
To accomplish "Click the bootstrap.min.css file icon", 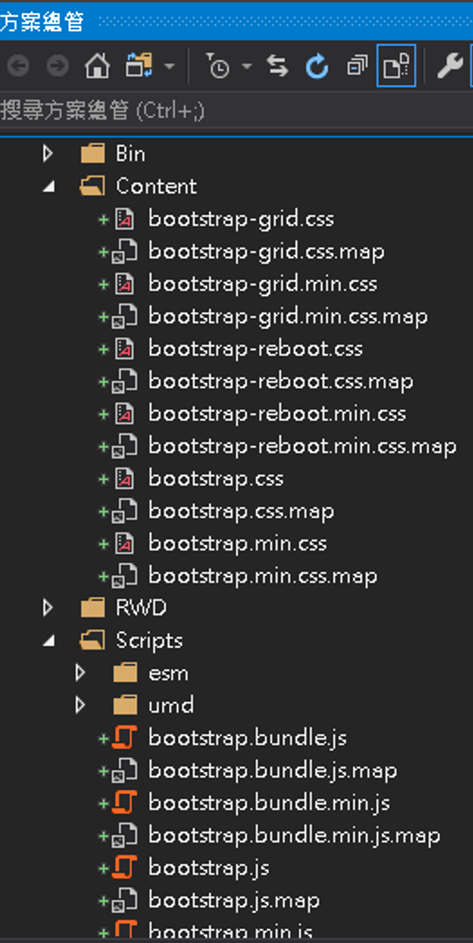I will pyautogui.click(x=124, y=544).
